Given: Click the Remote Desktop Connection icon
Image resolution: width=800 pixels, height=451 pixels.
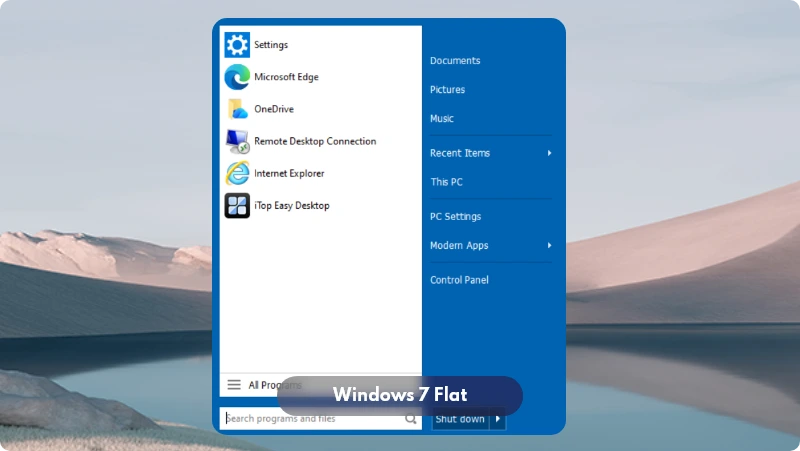Looking at the screenshot, I should pyautogui.click(x=237, y=141).
